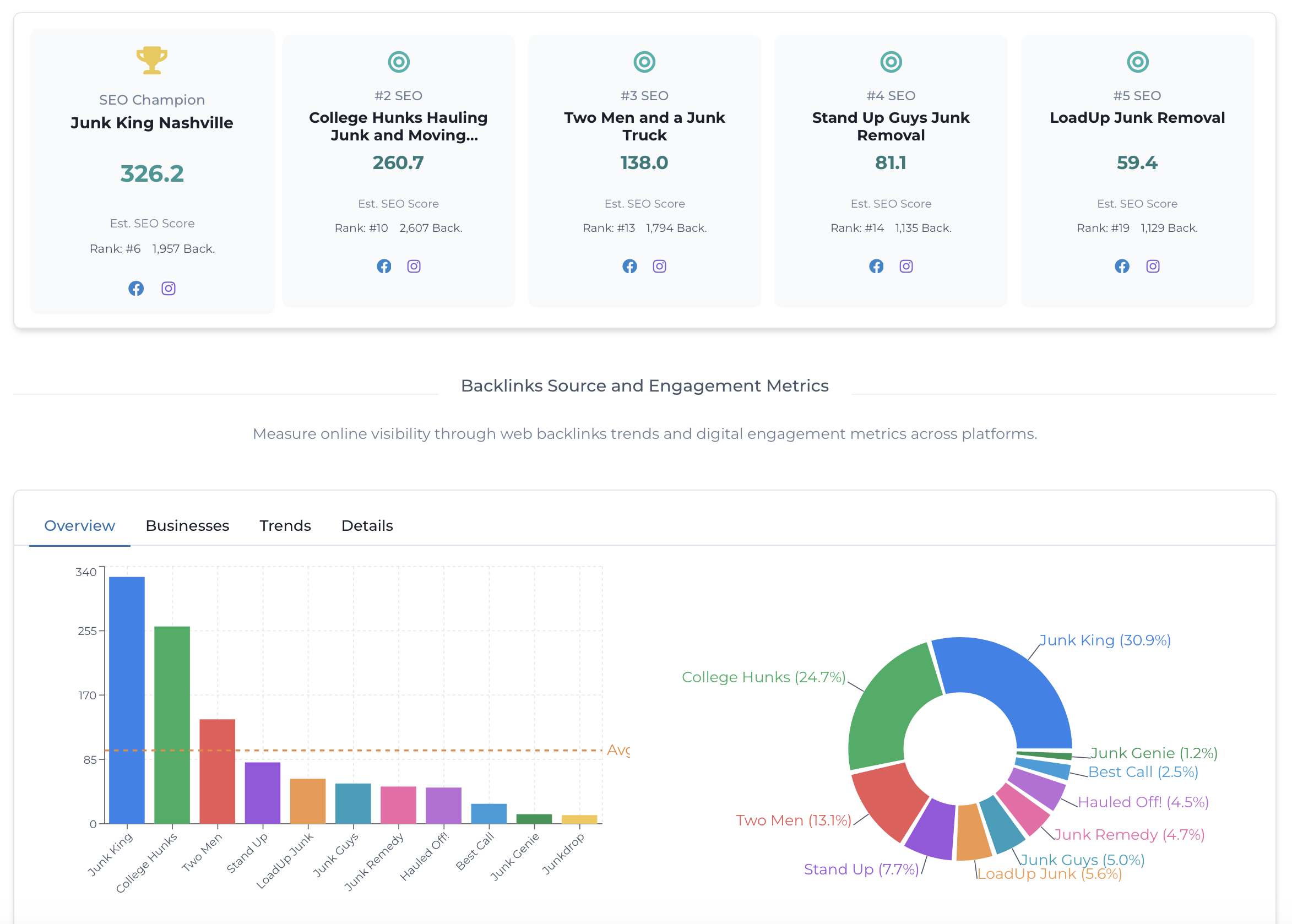
Task: Click the #4 SEO target icon
Action: coord(891,62)
